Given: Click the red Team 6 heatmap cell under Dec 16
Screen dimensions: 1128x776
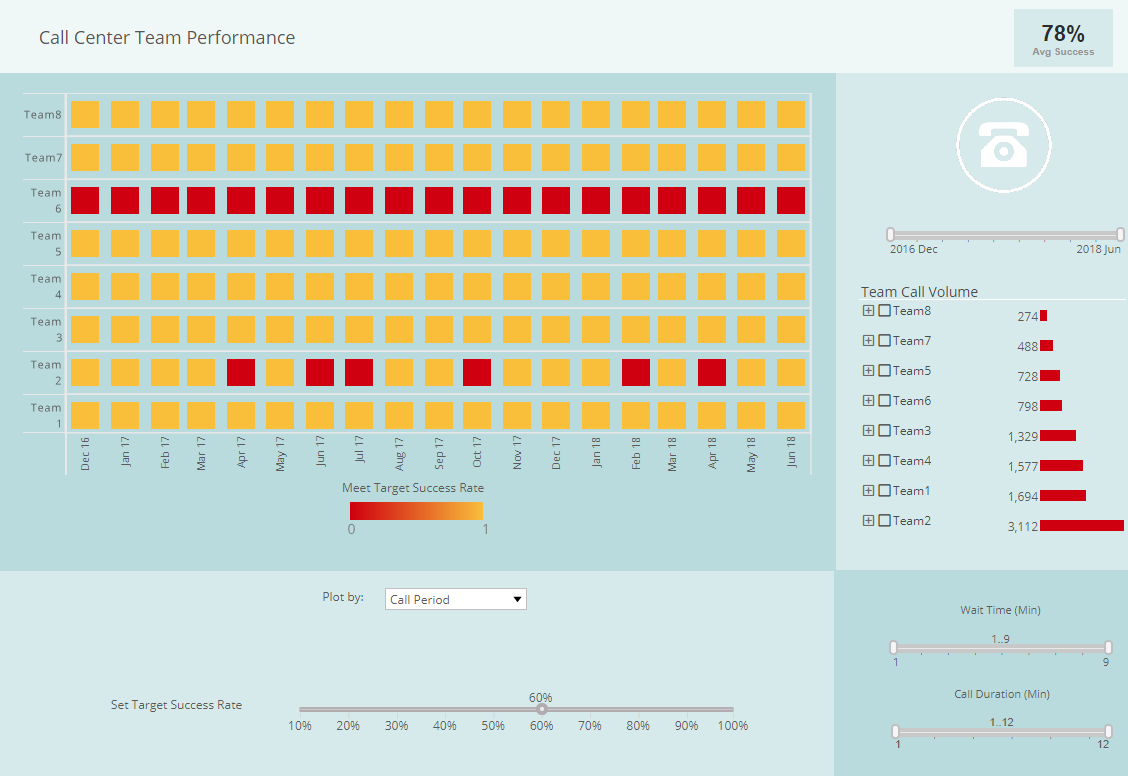Looking at the screenshot, I should click(85, 200).
